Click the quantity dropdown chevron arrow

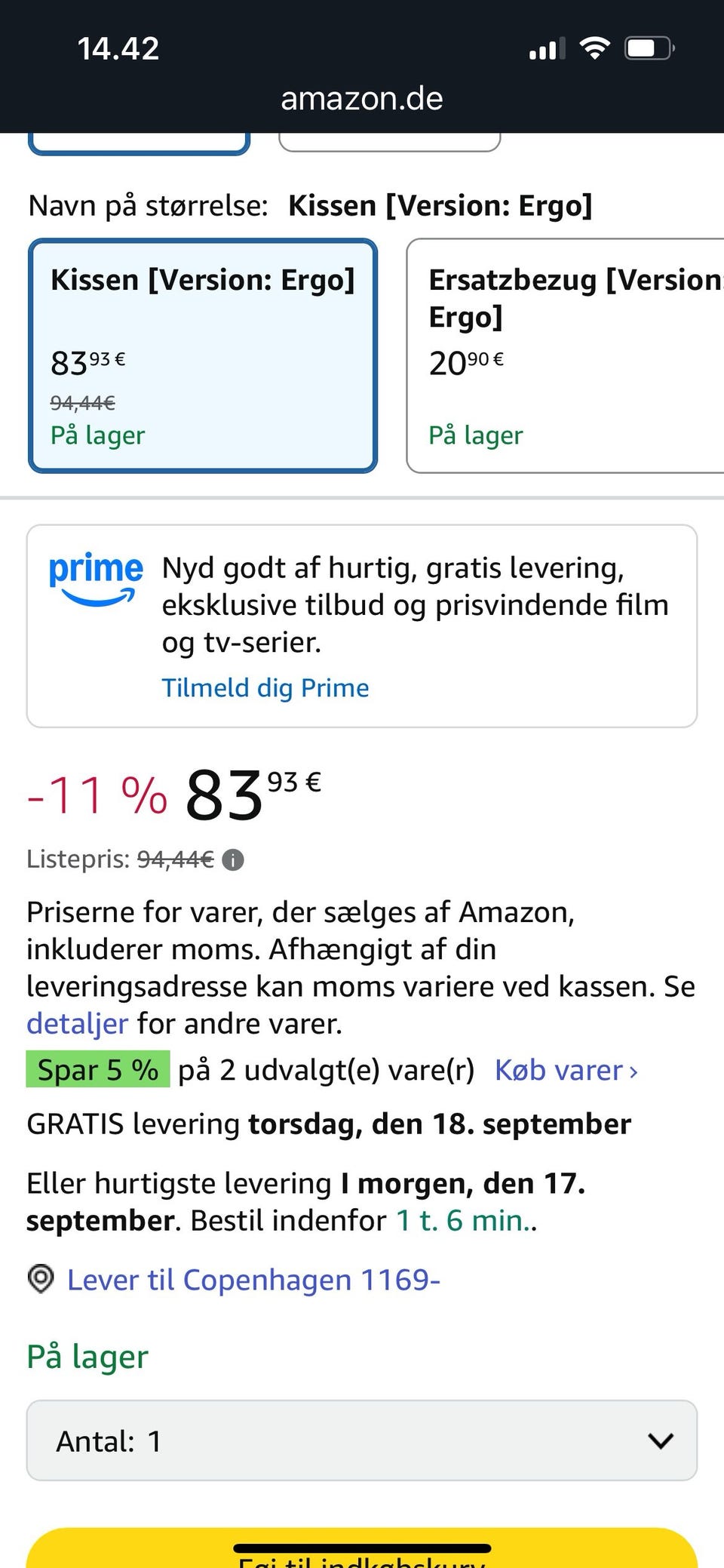(661, 1441)
